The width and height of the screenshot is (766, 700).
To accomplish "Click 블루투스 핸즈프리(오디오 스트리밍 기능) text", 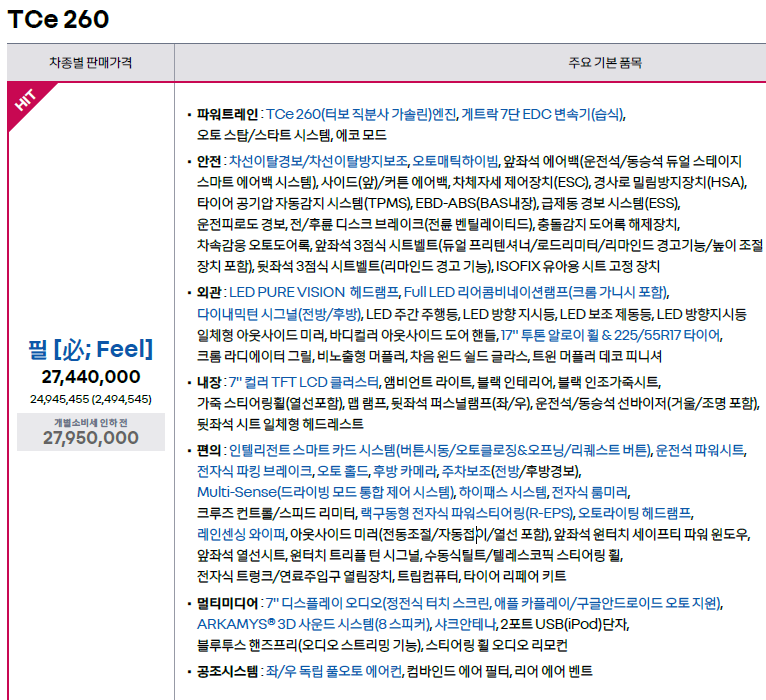I will coord(309,645).
